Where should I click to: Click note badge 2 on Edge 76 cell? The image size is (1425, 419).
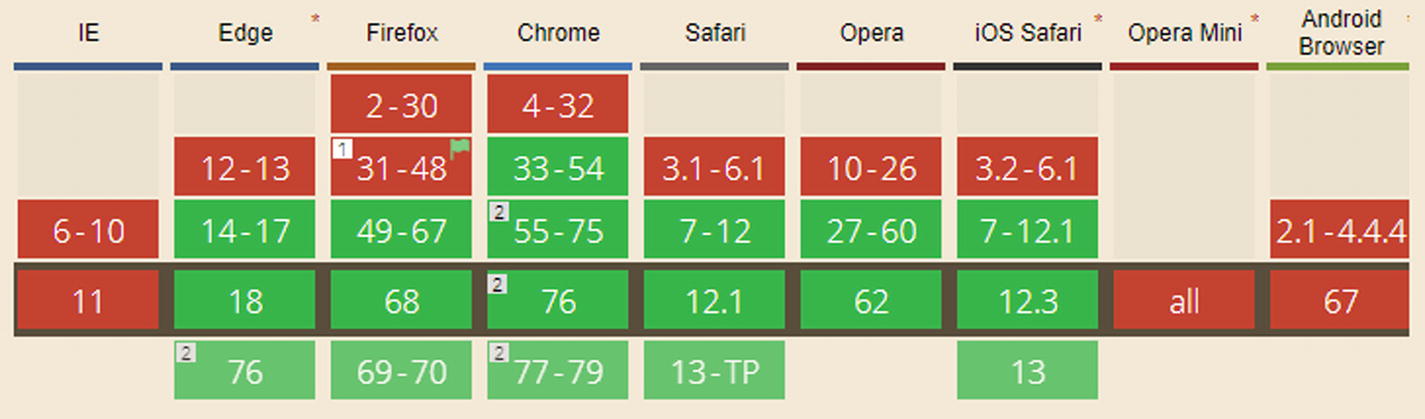[x=184, y=352]
